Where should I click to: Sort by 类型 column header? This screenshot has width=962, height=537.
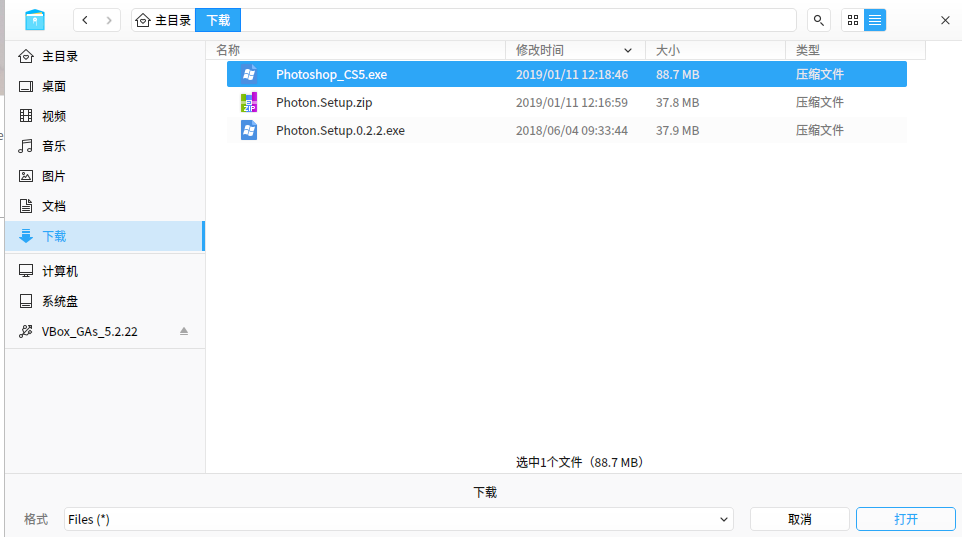tap(855, 50)
